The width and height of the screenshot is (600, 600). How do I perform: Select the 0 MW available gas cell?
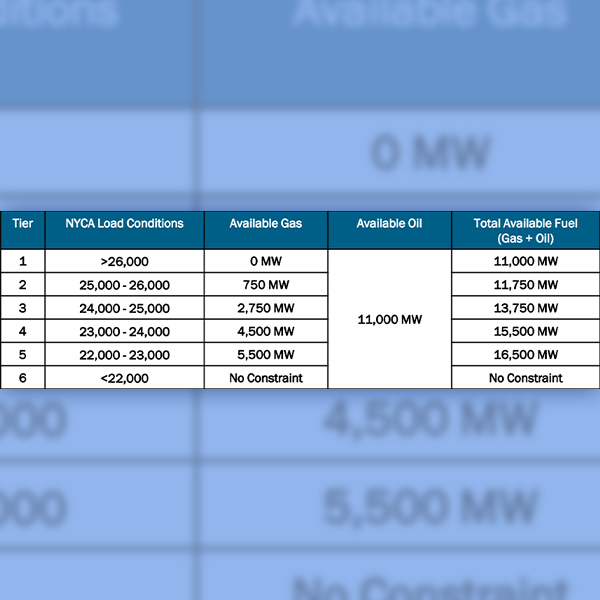(x=265, y=261)
